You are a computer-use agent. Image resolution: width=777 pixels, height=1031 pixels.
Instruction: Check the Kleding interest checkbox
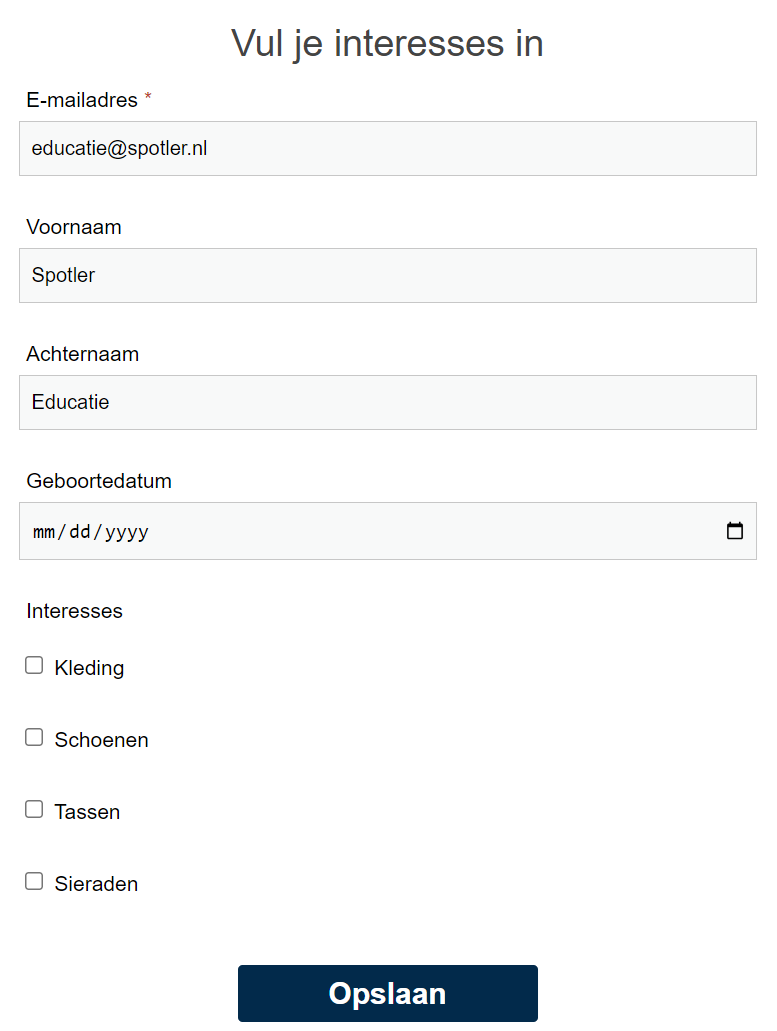coord(34,664)
